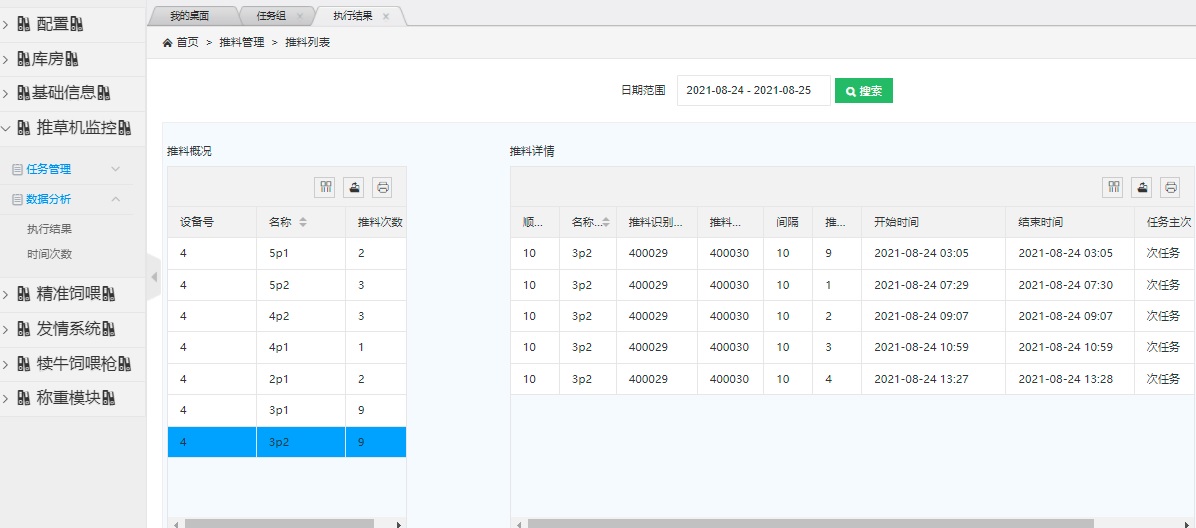Click export icon in 推料概况 toolbar
Screen dimensions: 1196x528
click(x=353, y=187)
